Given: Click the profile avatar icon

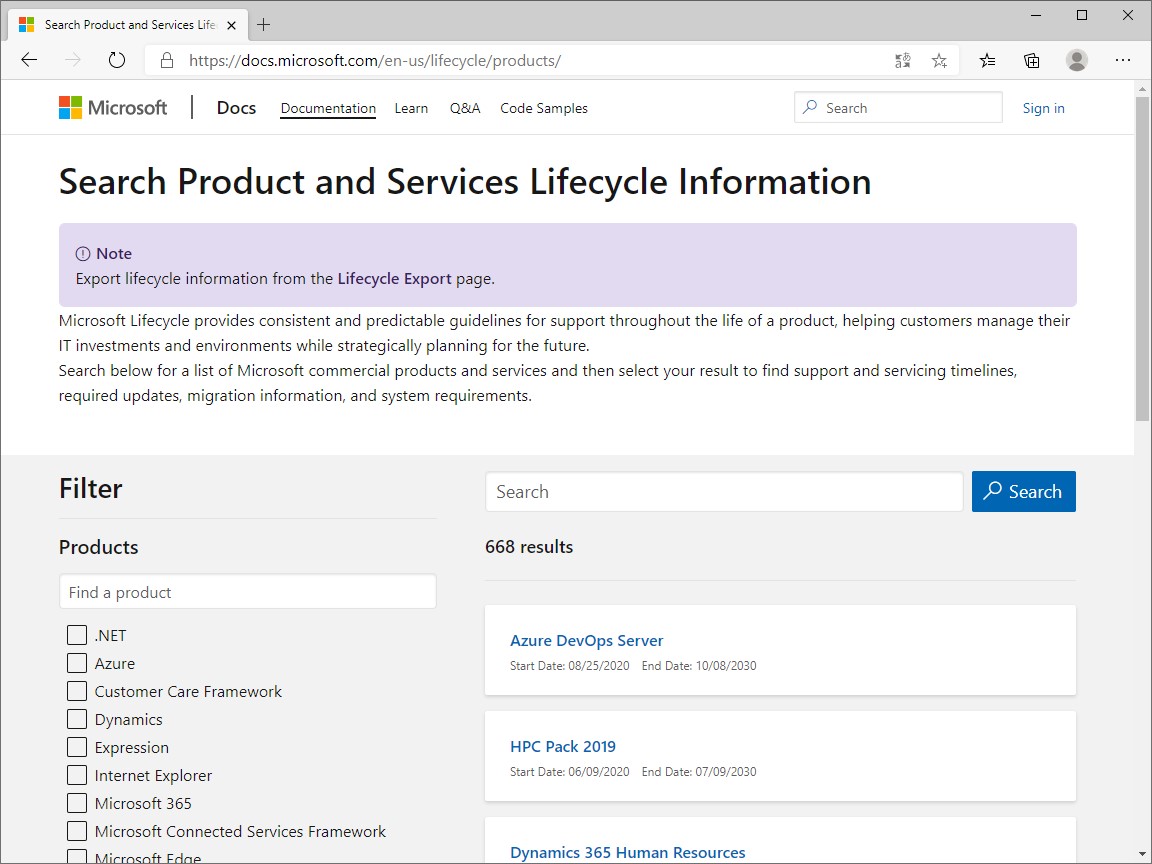Looking at the screenshot, I should tap(1076, 60).
